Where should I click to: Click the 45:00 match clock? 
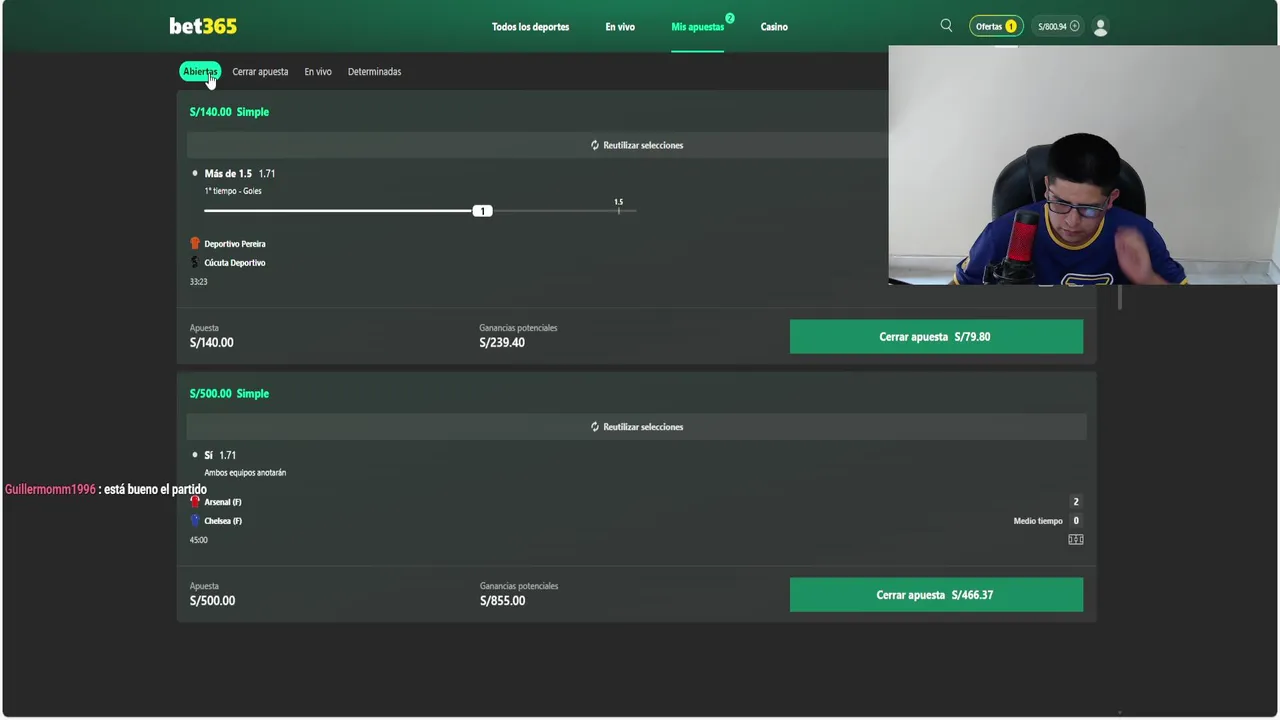(199, 540)
